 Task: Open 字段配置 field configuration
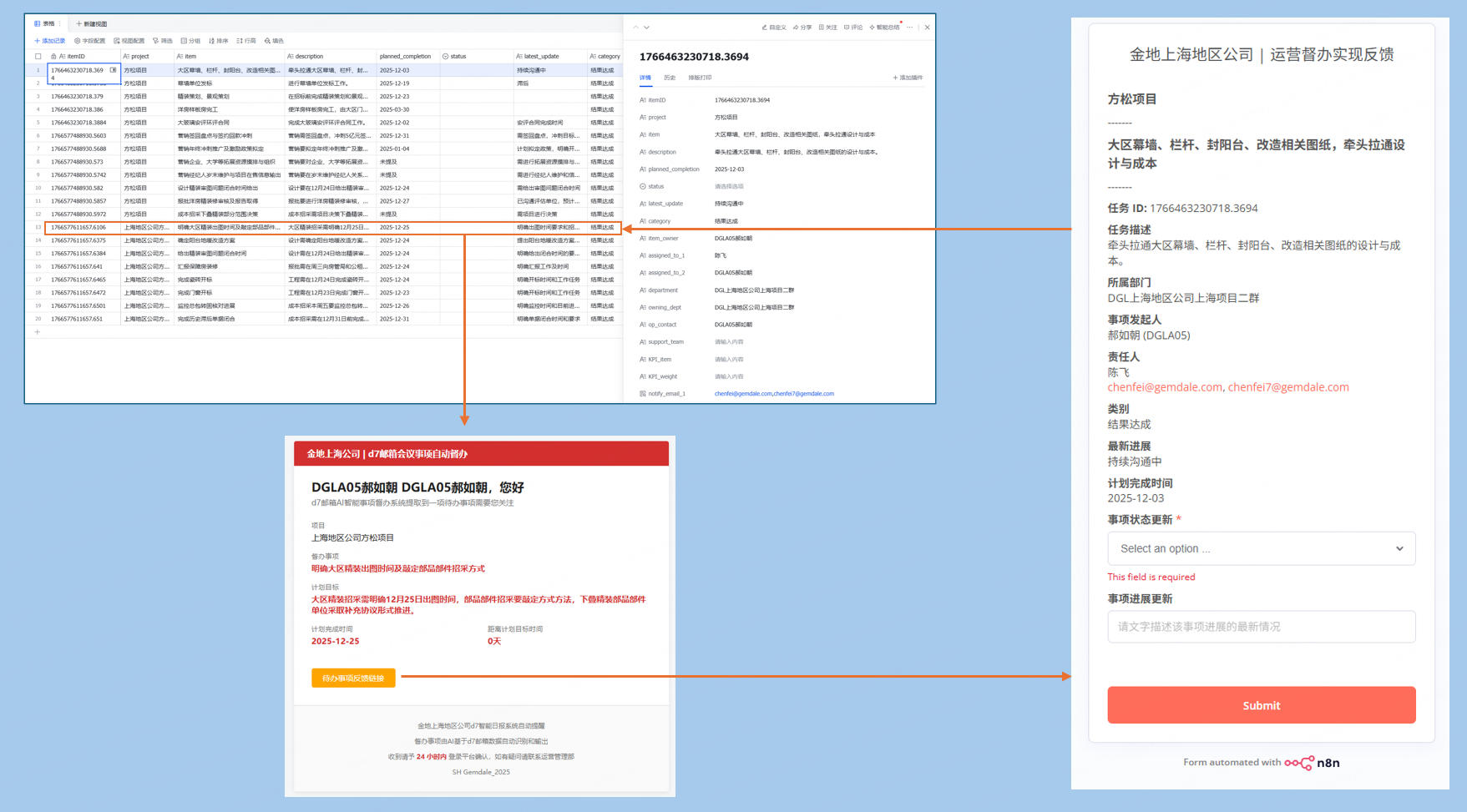click(90, 41)
